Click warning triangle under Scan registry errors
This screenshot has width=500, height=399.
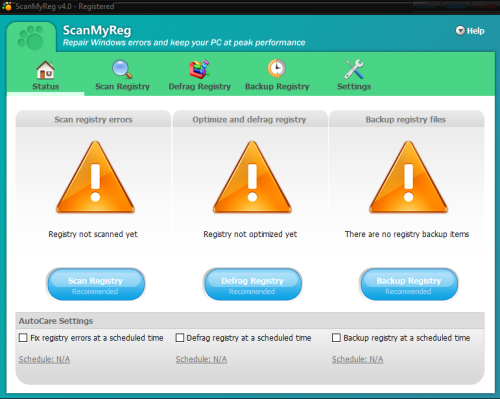point(95,177)
